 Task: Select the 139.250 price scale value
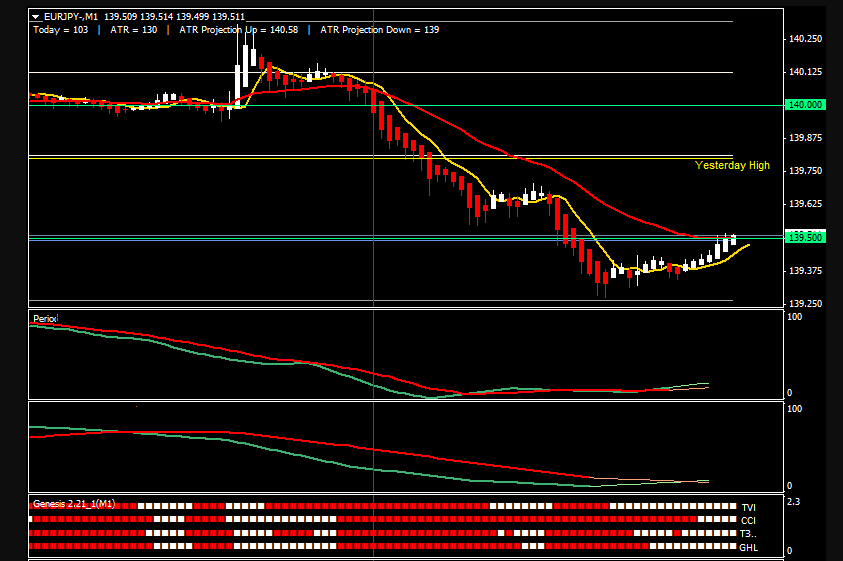coord(805,304)
